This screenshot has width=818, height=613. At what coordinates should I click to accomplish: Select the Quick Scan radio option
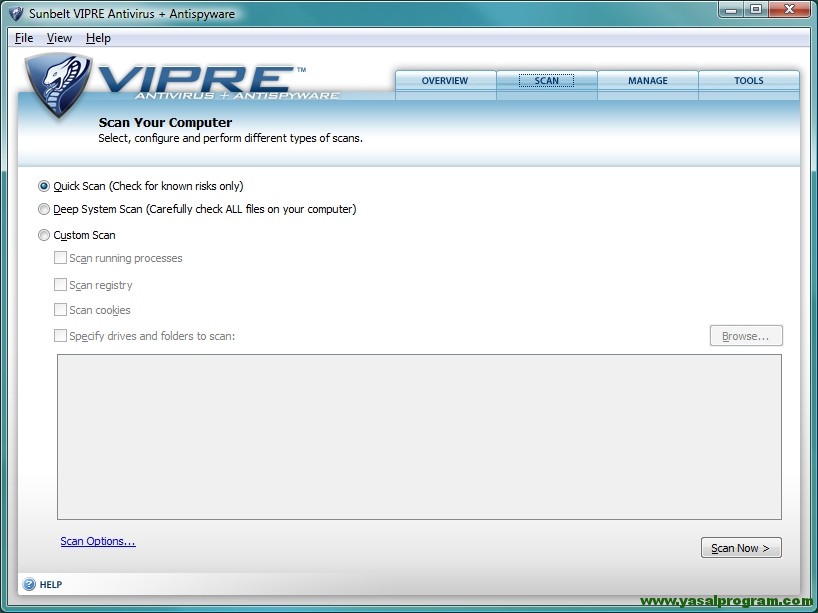(x=44, y=186)
